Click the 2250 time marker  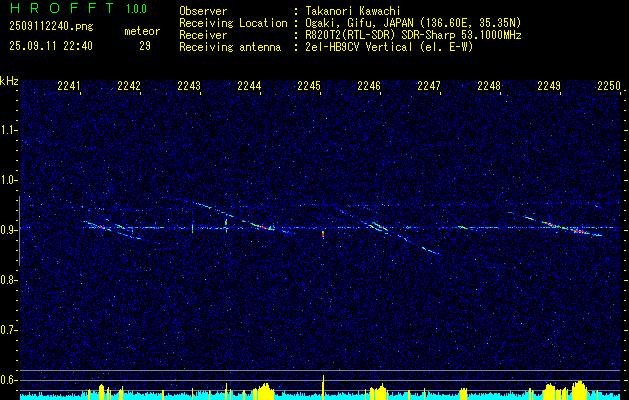(x=609, y=86)
